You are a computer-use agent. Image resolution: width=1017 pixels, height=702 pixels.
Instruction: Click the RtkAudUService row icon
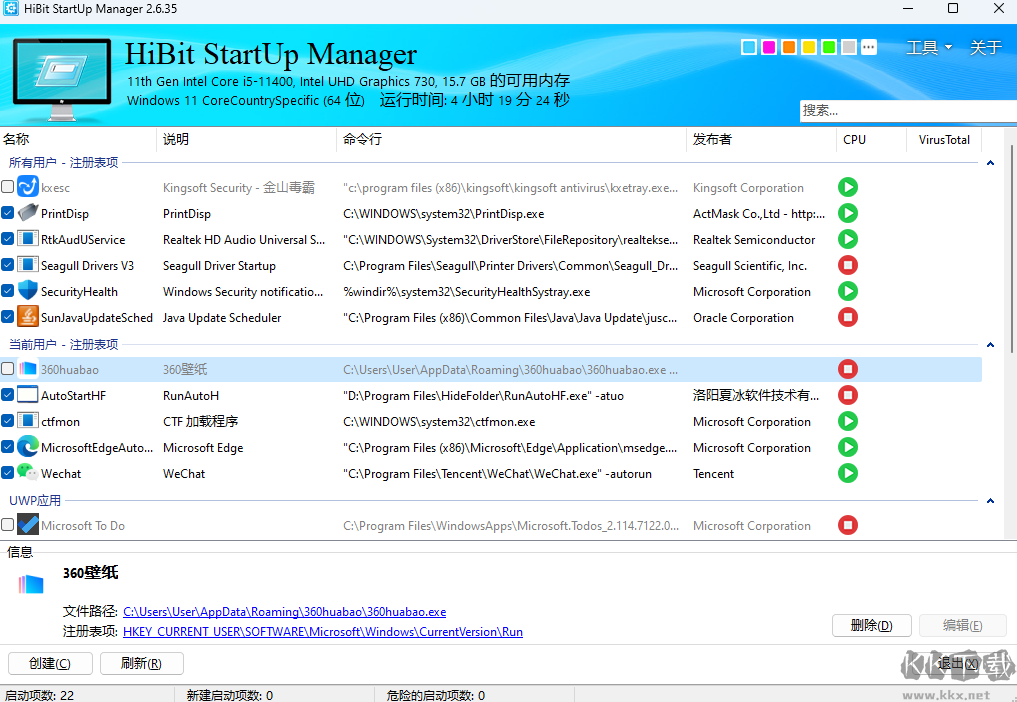click(x=28, y=239)
